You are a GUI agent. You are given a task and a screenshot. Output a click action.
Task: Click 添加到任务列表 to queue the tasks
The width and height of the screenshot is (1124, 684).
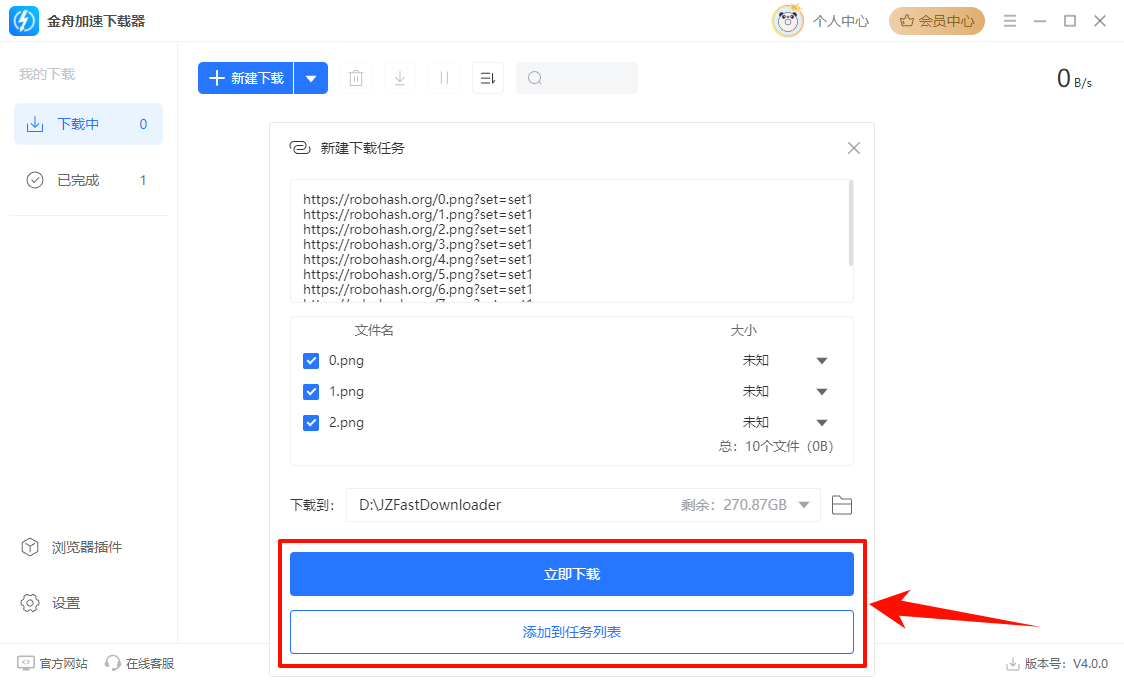tap(571, 632)
